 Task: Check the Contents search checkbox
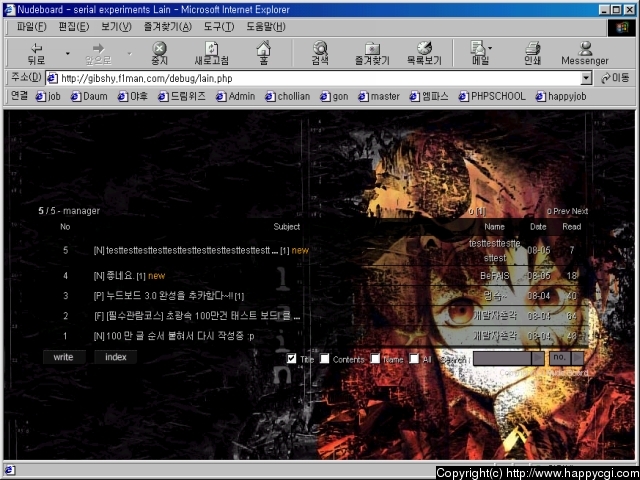pos(324,358)
